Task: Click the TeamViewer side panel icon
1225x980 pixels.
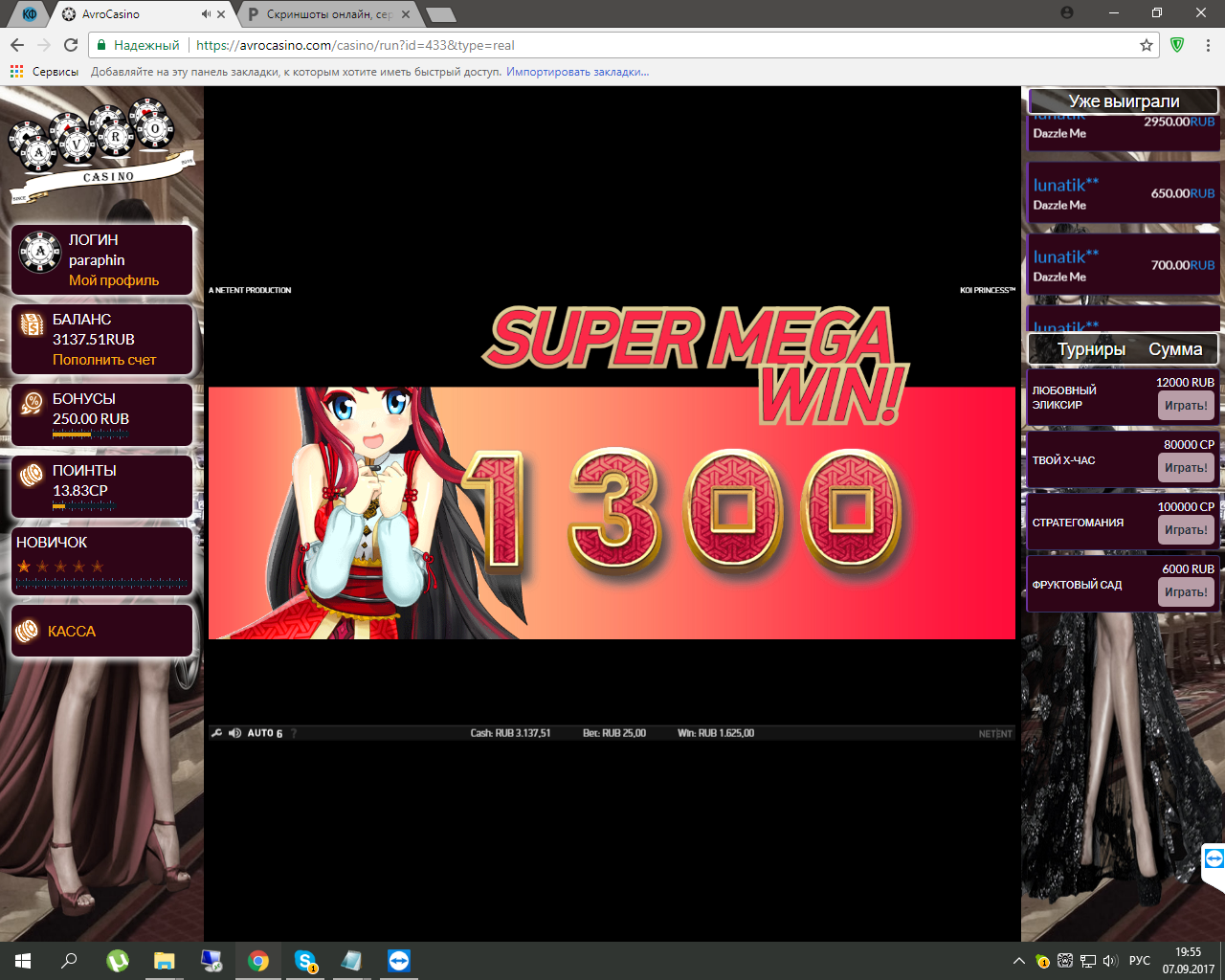Action: [x=1214, y=858]
